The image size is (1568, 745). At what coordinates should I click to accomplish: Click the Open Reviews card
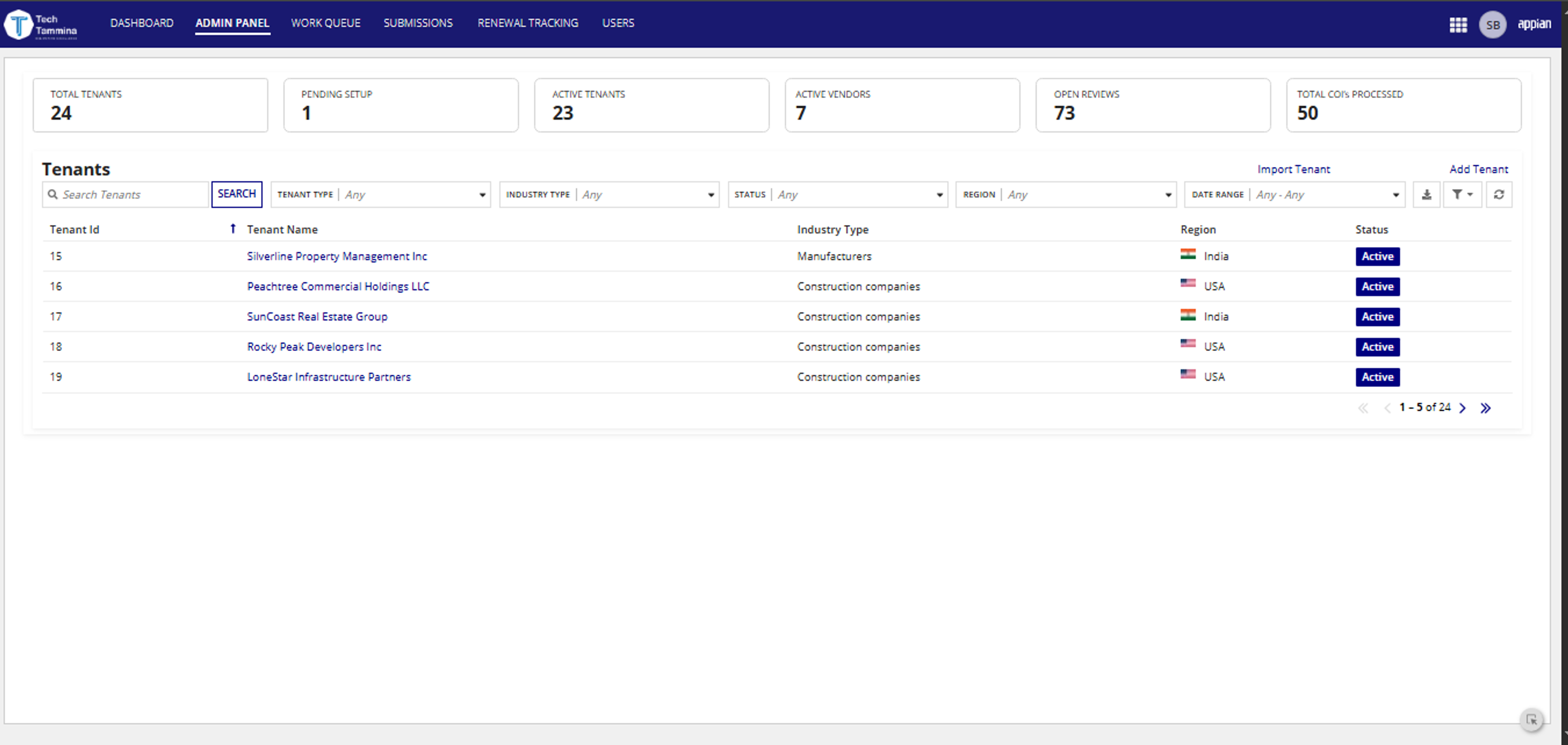(x=1153, y=105)
